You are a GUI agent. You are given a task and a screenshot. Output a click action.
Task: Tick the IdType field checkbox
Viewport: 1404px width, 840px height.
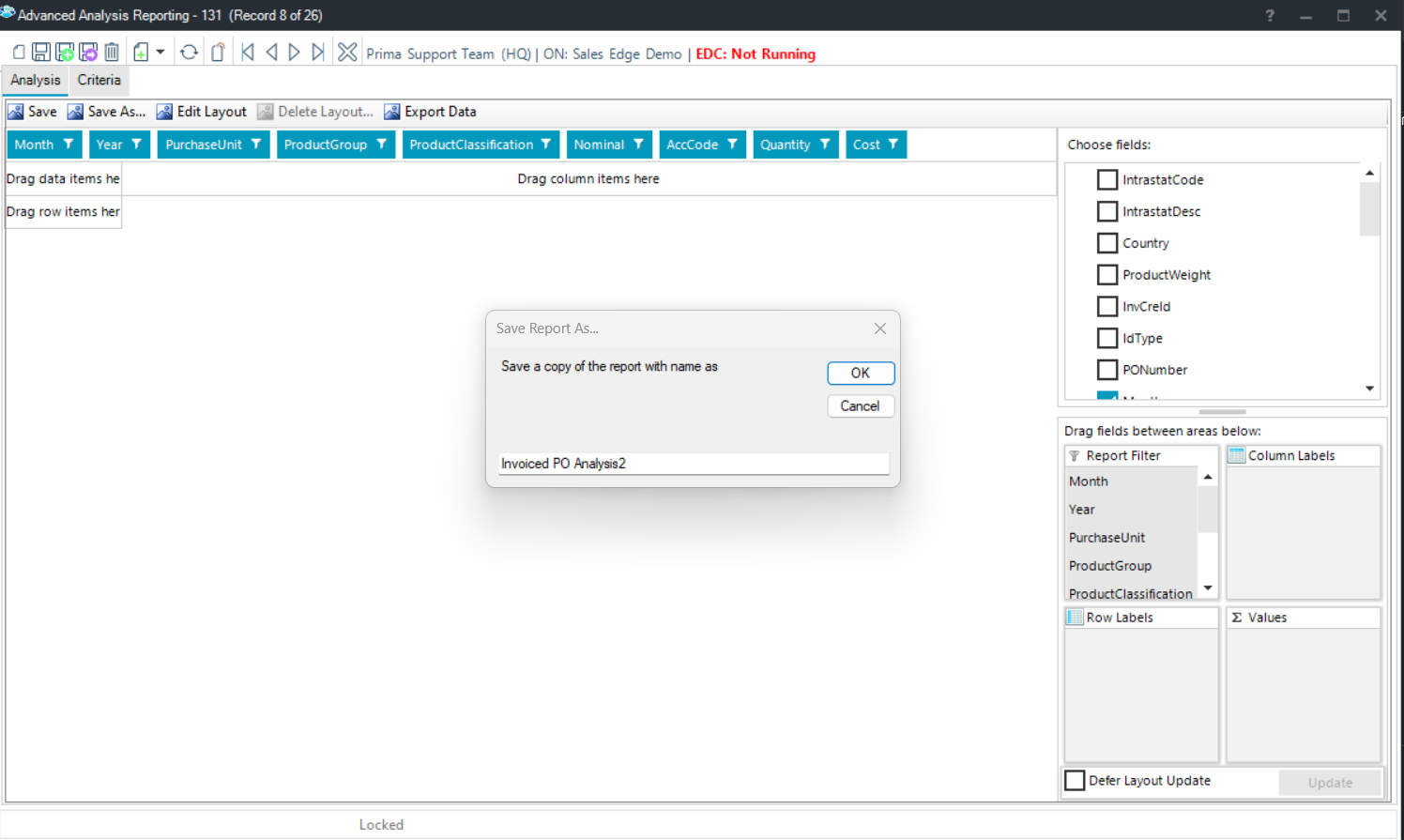(1107, 338)
